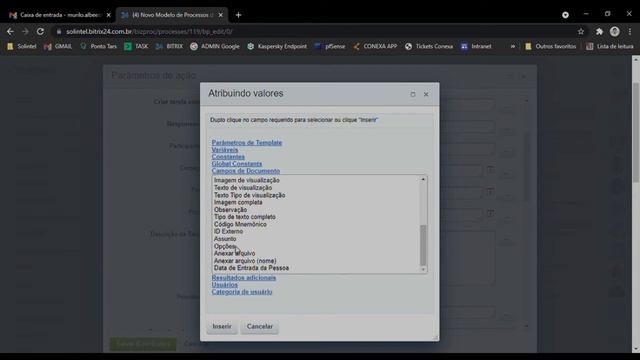Maximize the Atribuindo valores dialog
The image size is (640, 360).
point(413,94)
